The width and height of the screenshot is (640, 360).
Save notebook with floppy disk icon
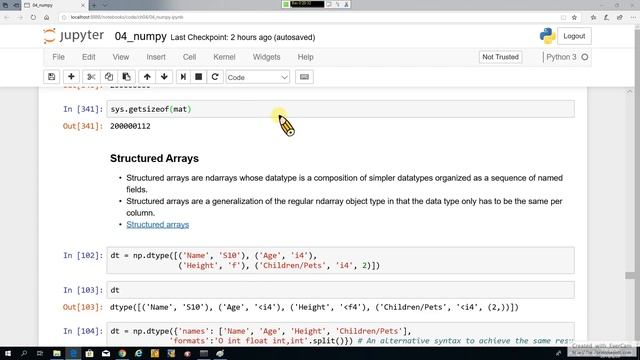pyautogui.click(x=51, y=77)
